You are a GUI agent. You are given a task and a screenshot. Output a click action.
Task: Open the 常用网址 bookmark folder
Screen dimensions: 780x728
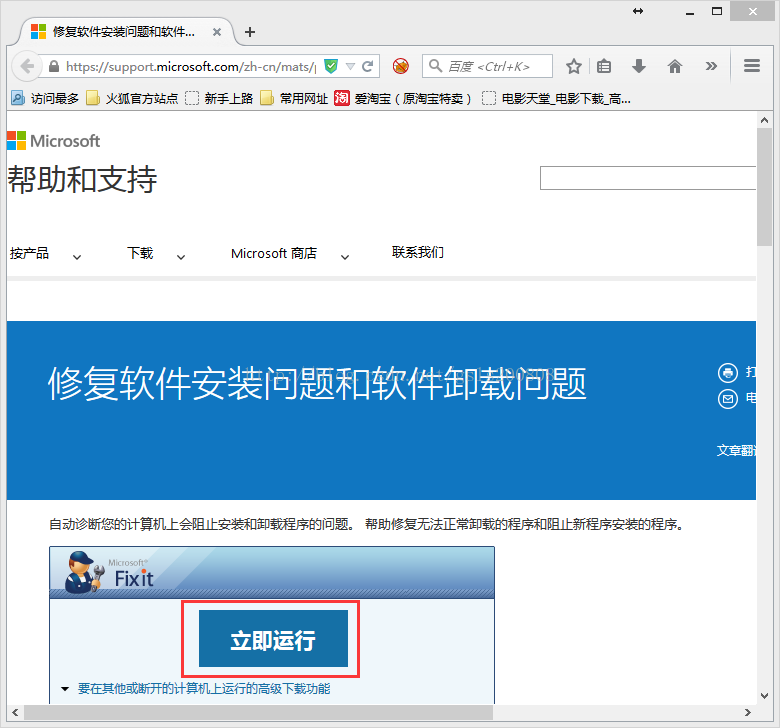(x=294, y=99)
